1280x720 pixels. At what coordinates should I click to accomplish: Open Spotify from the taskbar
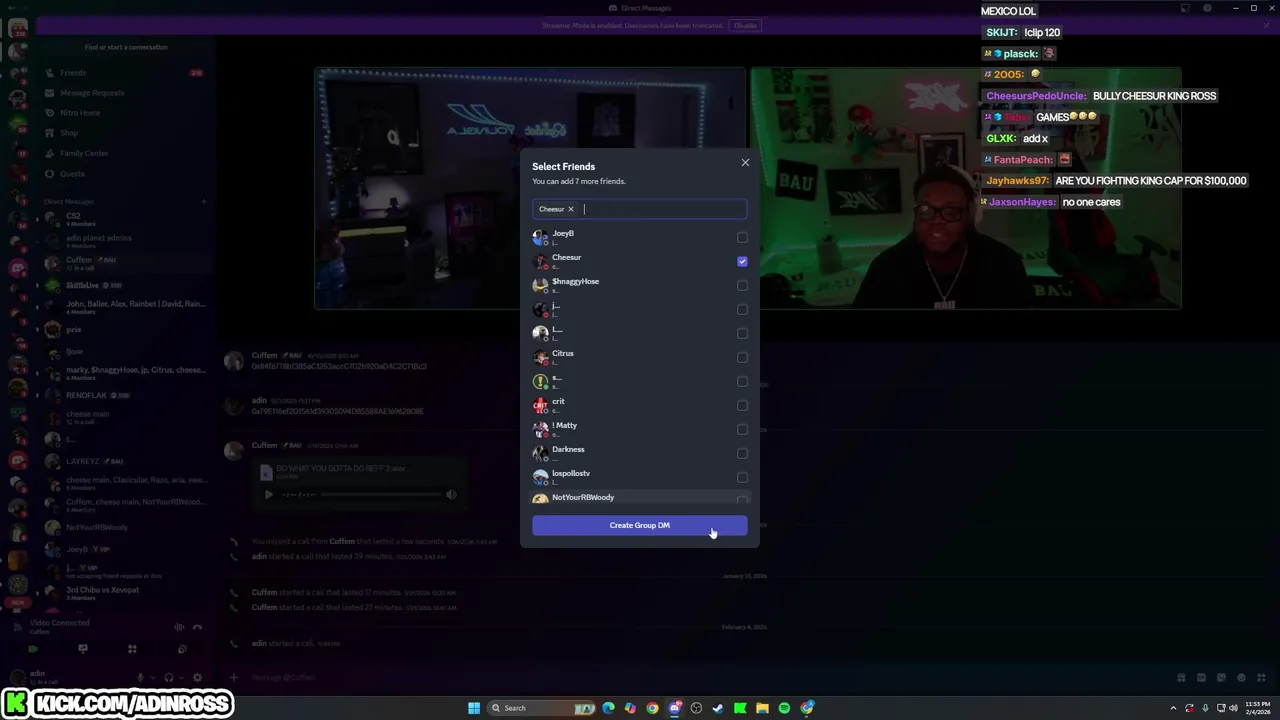[x=784, y=708]
